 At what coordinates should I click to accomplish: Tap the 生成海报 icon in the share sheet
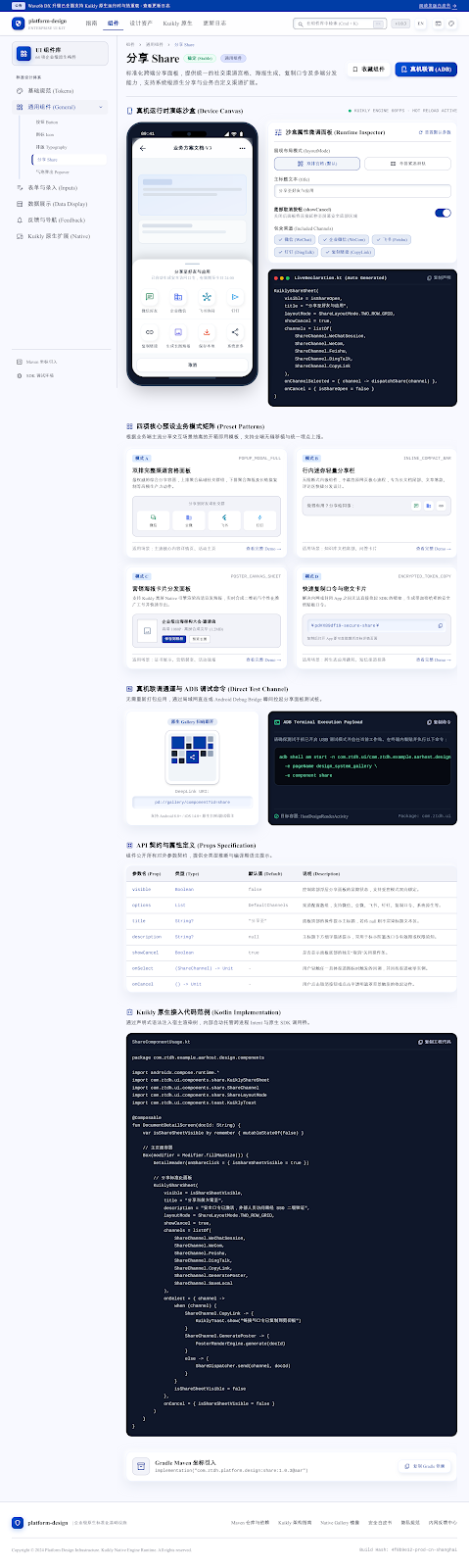coord(178,334)
